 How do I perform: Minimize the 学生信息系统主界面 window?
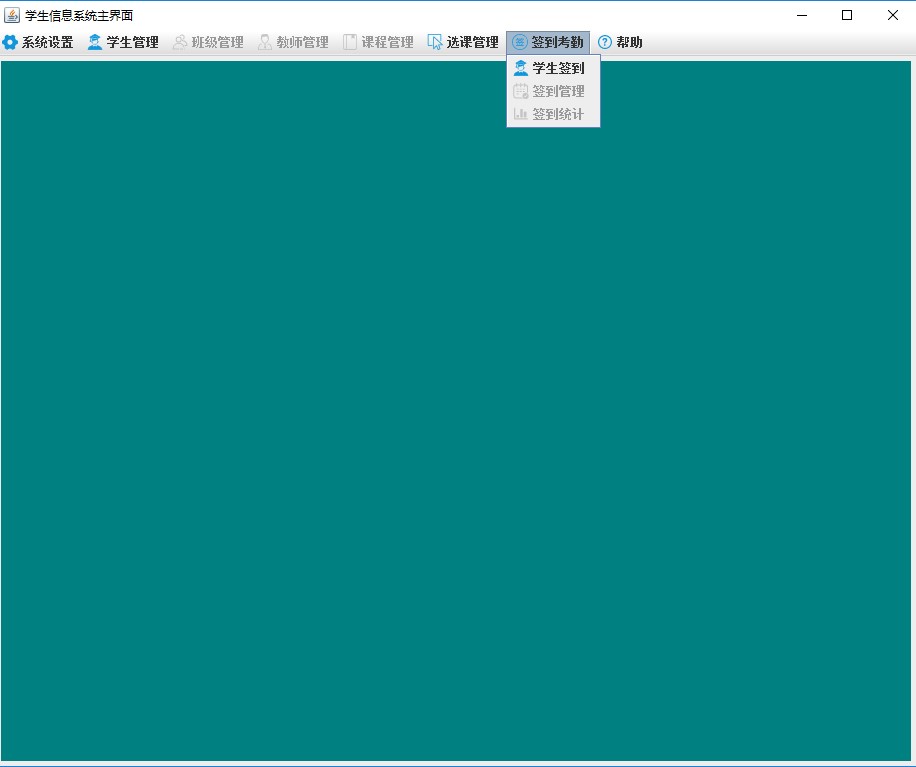tap(802, 15)
